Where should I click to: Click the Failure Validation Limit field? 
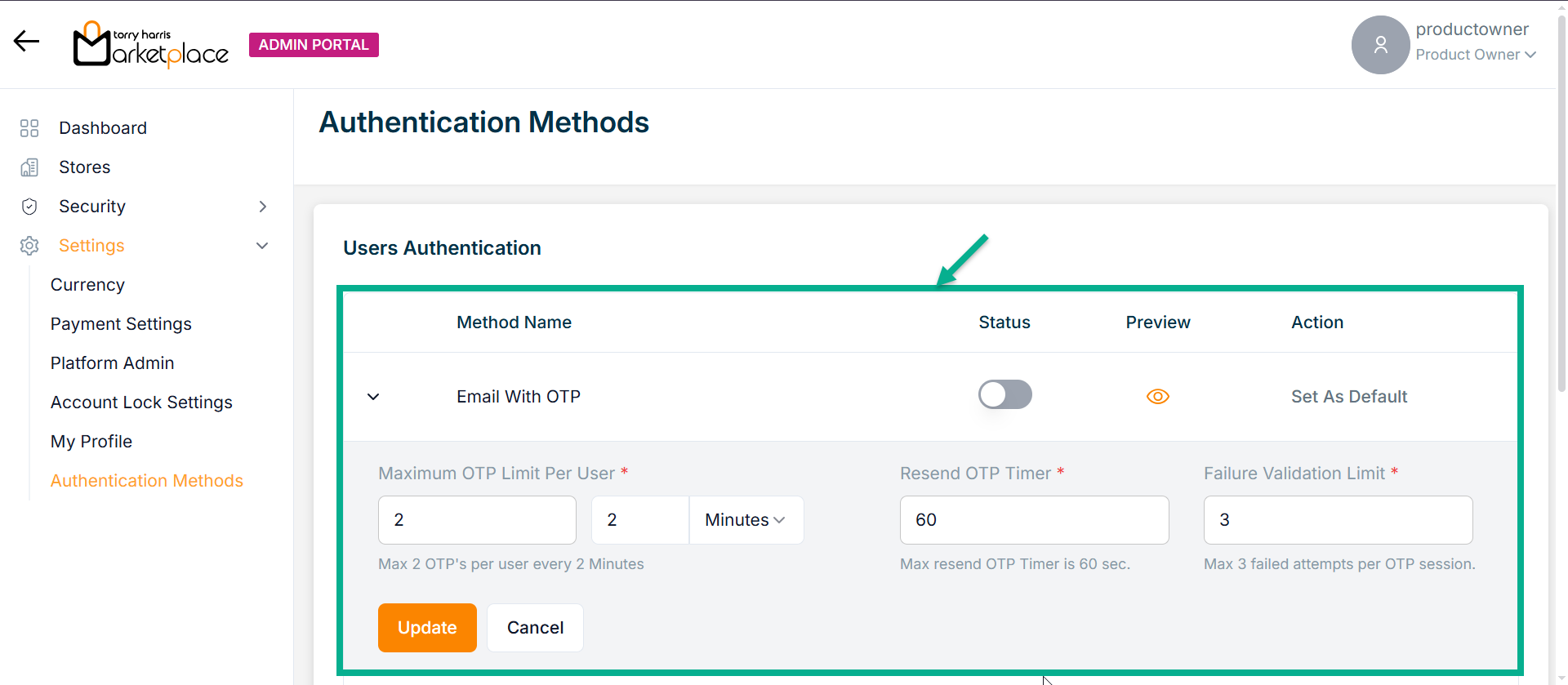click(x=1338, y=520)
